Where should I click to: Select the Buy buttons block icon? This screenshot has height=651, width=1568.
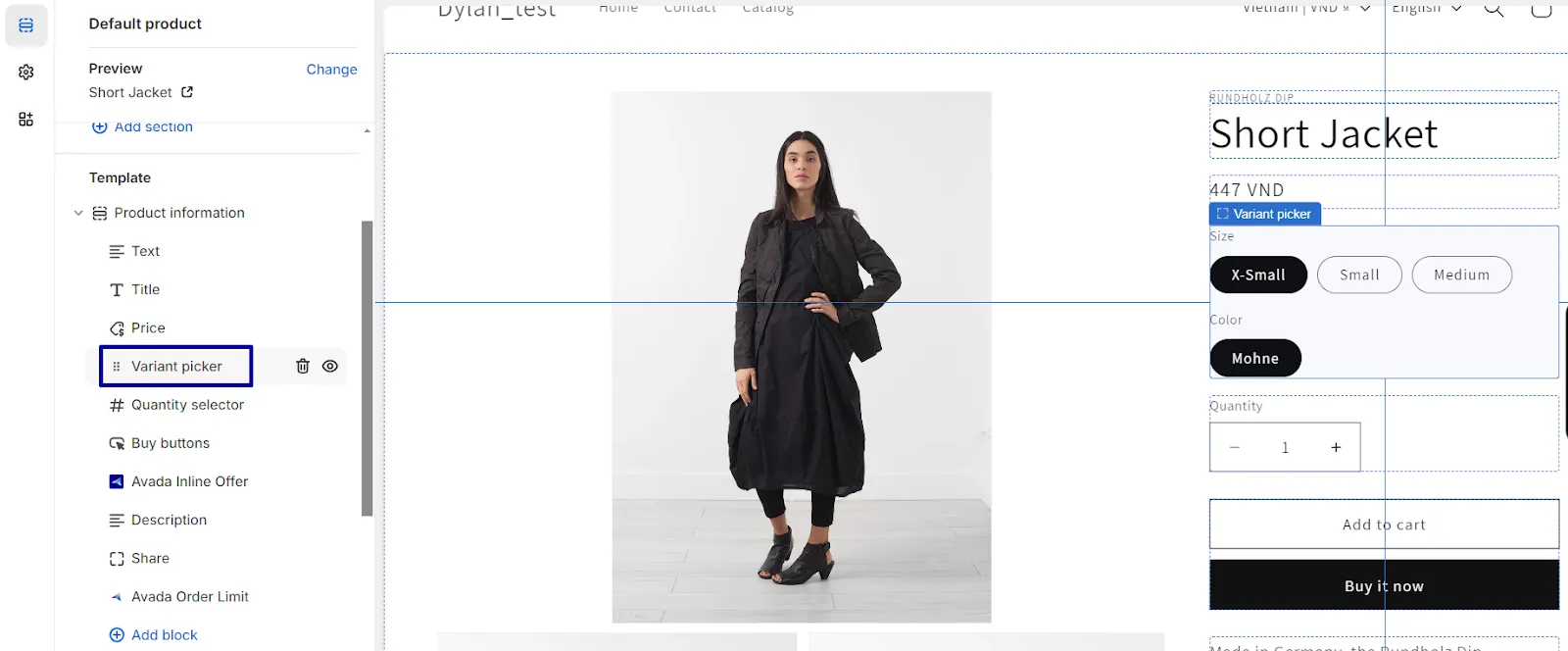pos(117,443)
